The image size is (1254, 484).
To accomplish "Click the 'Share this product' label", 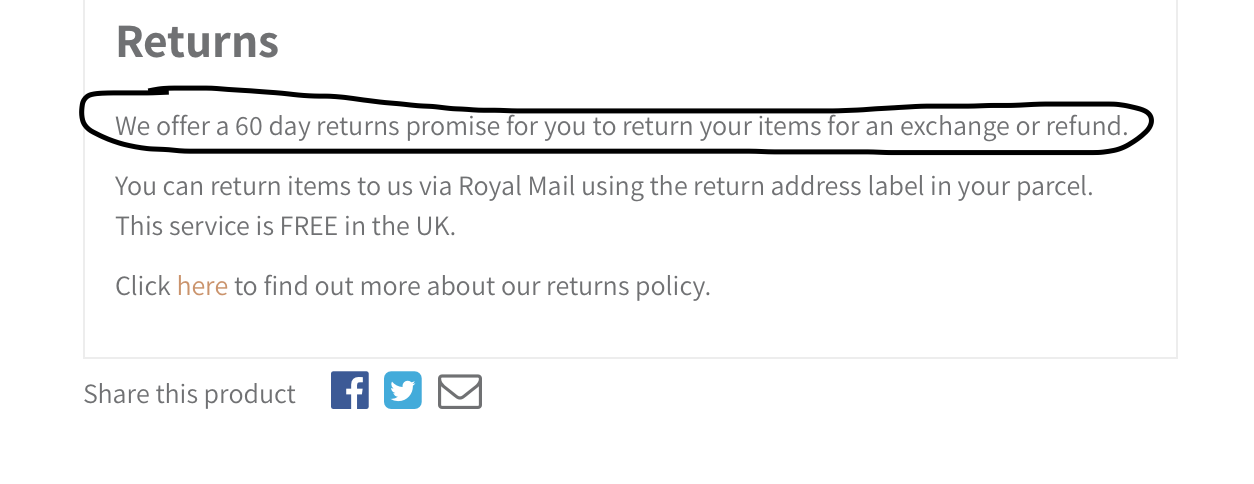I will 189,394.
